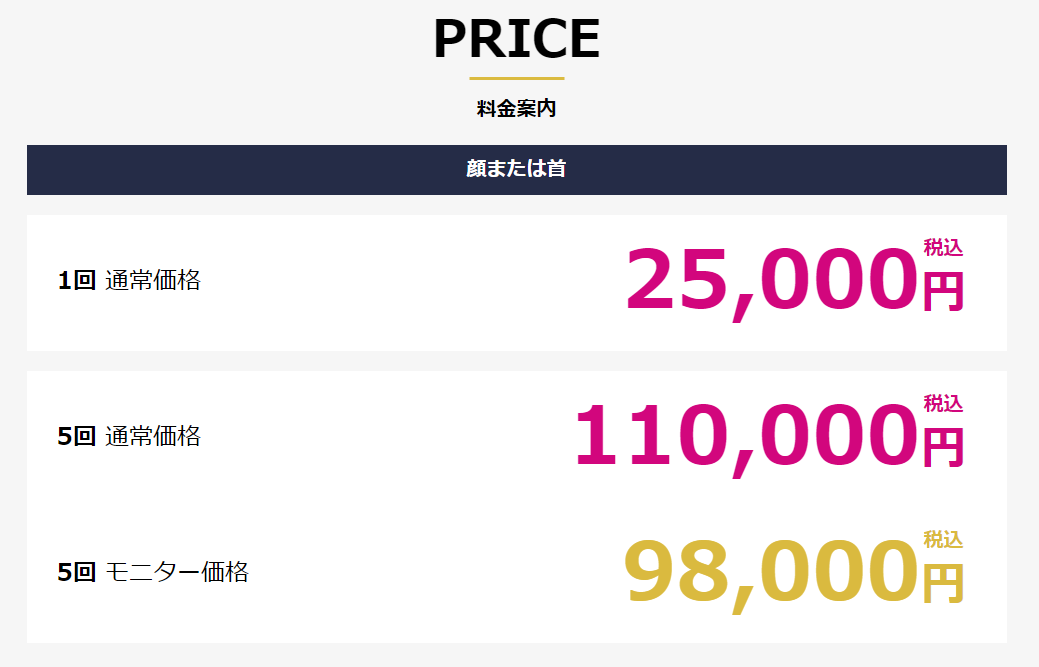Screen dimensions: 1039x667
Task: Click the 5回 モニター価格 label
Action: (x=153, y=572)
